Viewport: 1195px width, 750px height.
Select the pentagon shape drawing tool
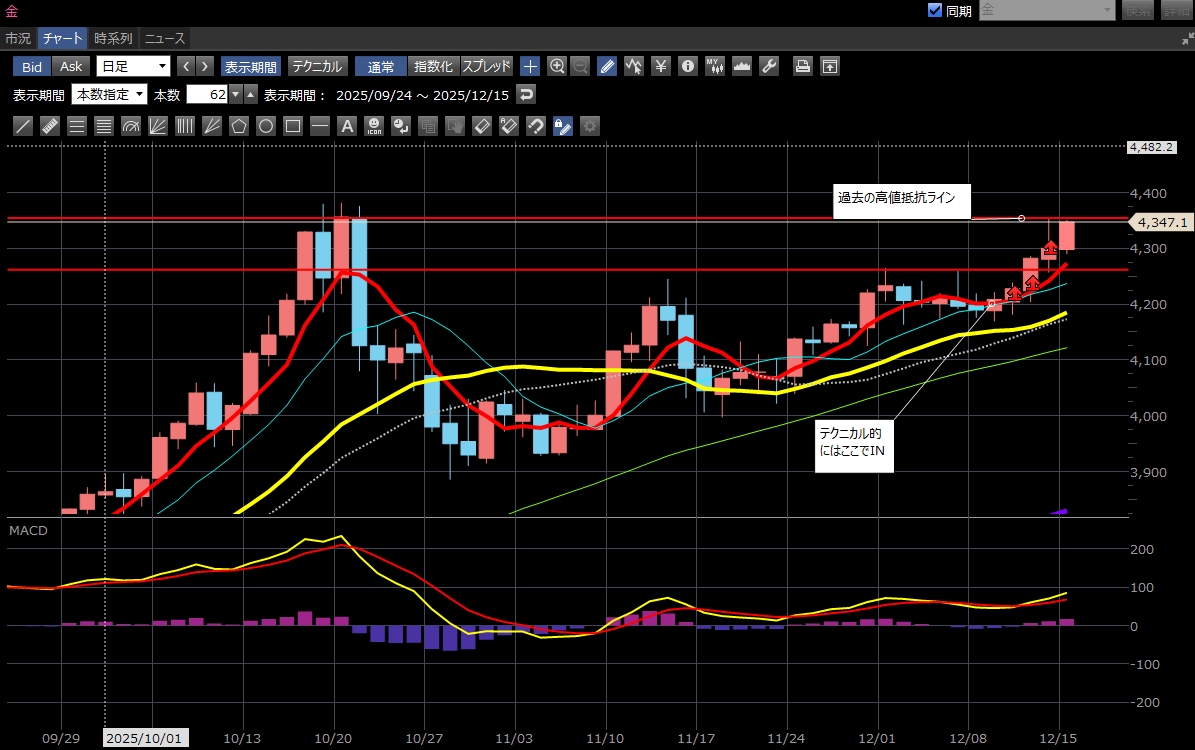[x=238, y=127]
